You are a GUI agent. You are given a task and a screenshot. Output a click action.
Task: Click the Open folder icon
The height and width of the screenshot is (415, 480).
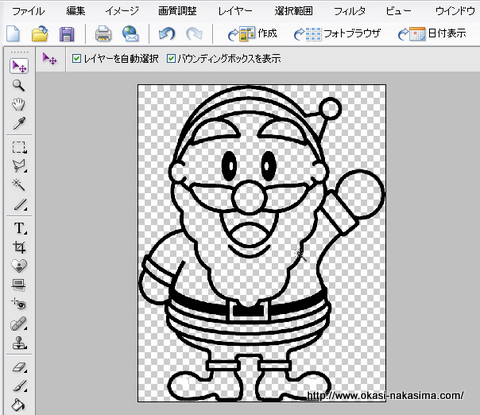[x=40, y=34]
